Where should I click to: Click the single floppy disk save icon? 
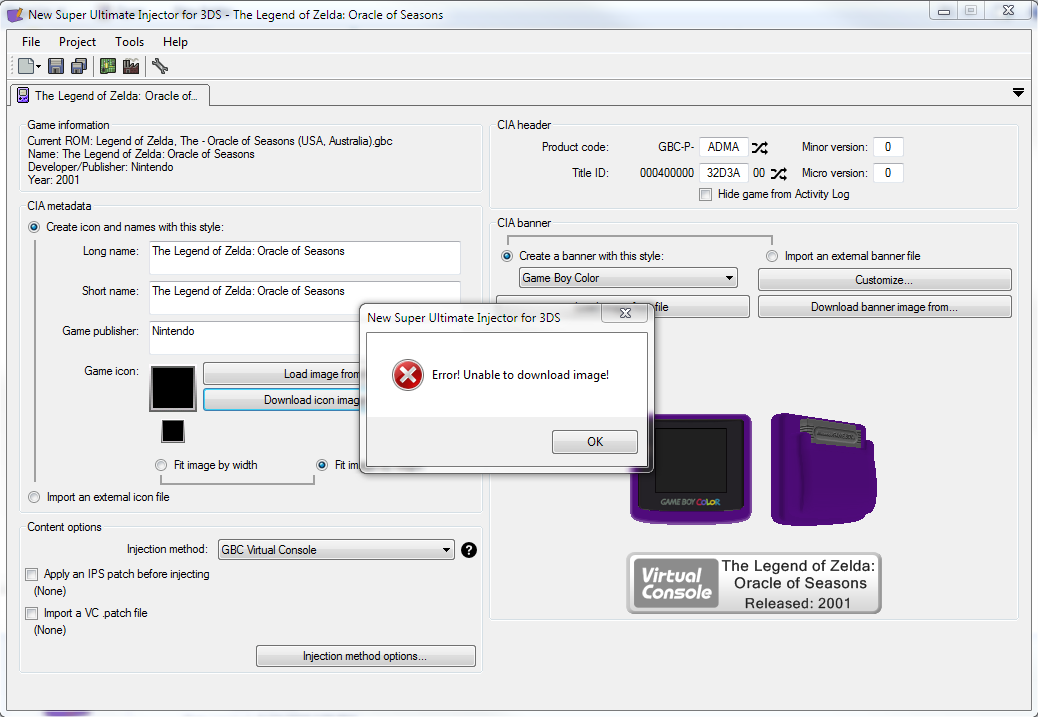coord(56,66)
